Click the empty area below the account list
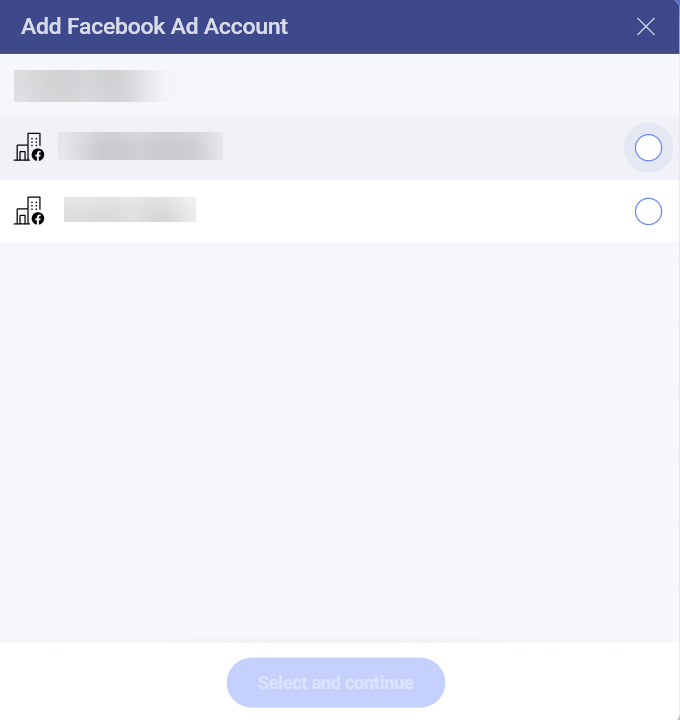The image size is (680, 720). click(x=340, y=440)
